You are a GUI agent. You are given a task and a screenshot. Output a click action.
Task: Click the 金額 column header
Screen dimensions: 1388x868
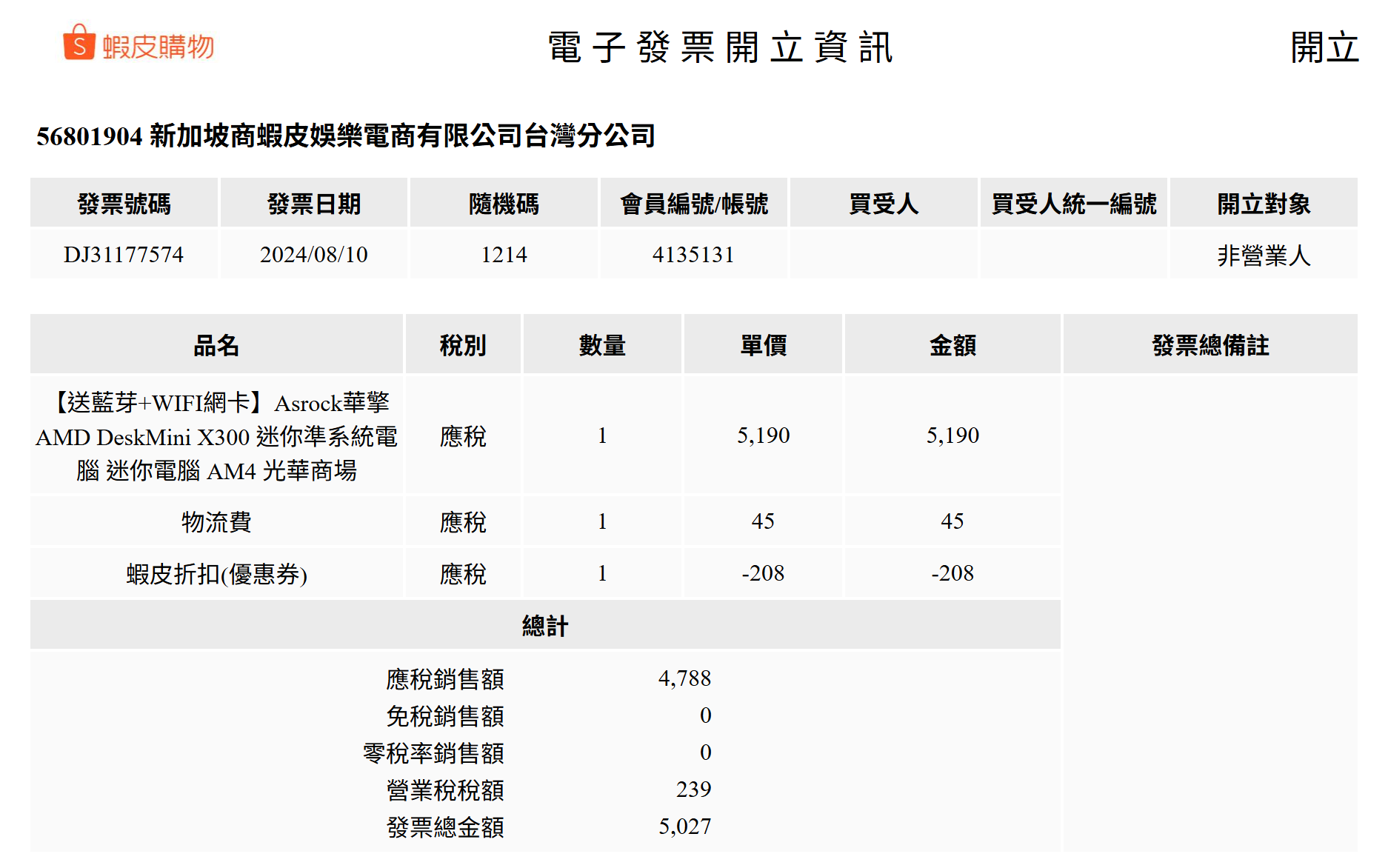[952, 345]
